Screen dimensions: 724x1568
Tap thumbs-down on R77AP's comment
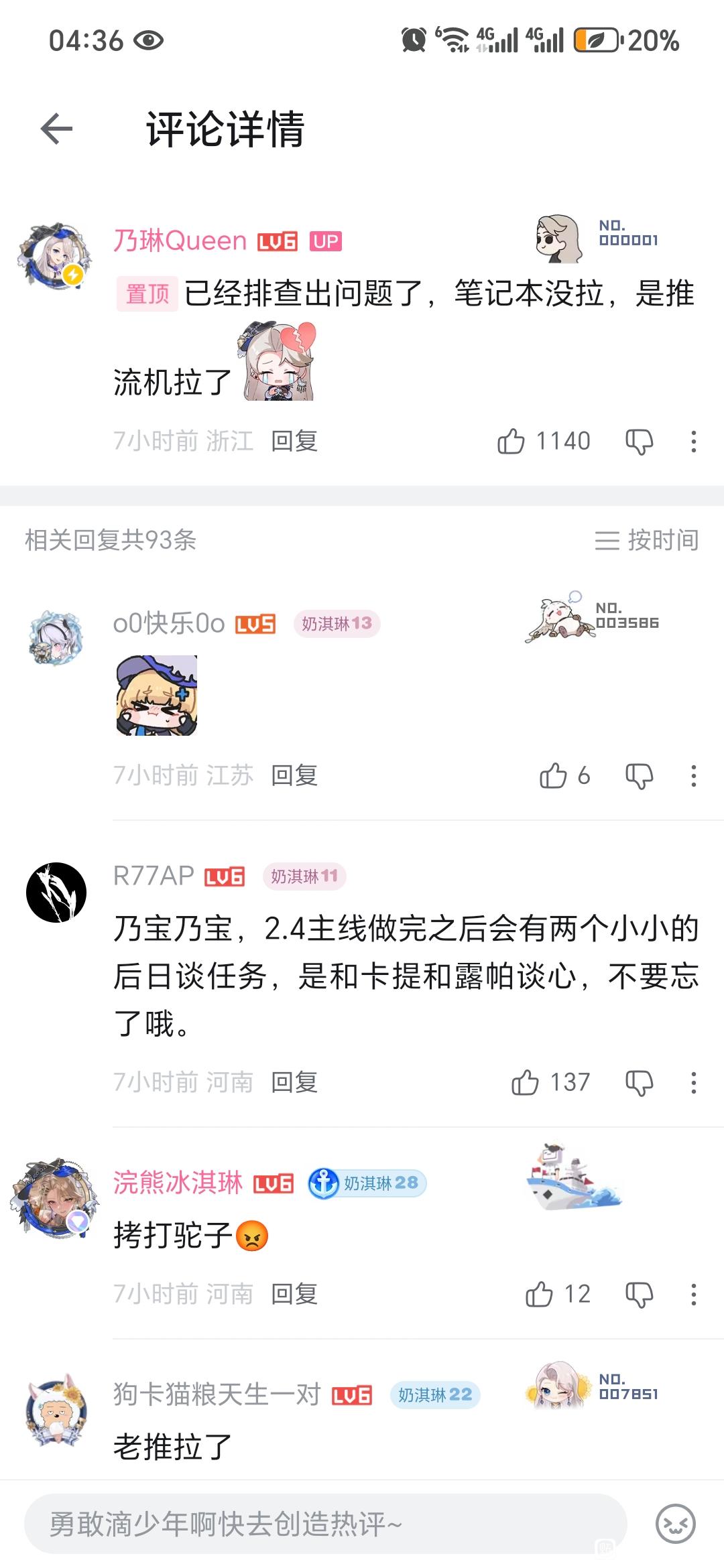point(639,1083)
